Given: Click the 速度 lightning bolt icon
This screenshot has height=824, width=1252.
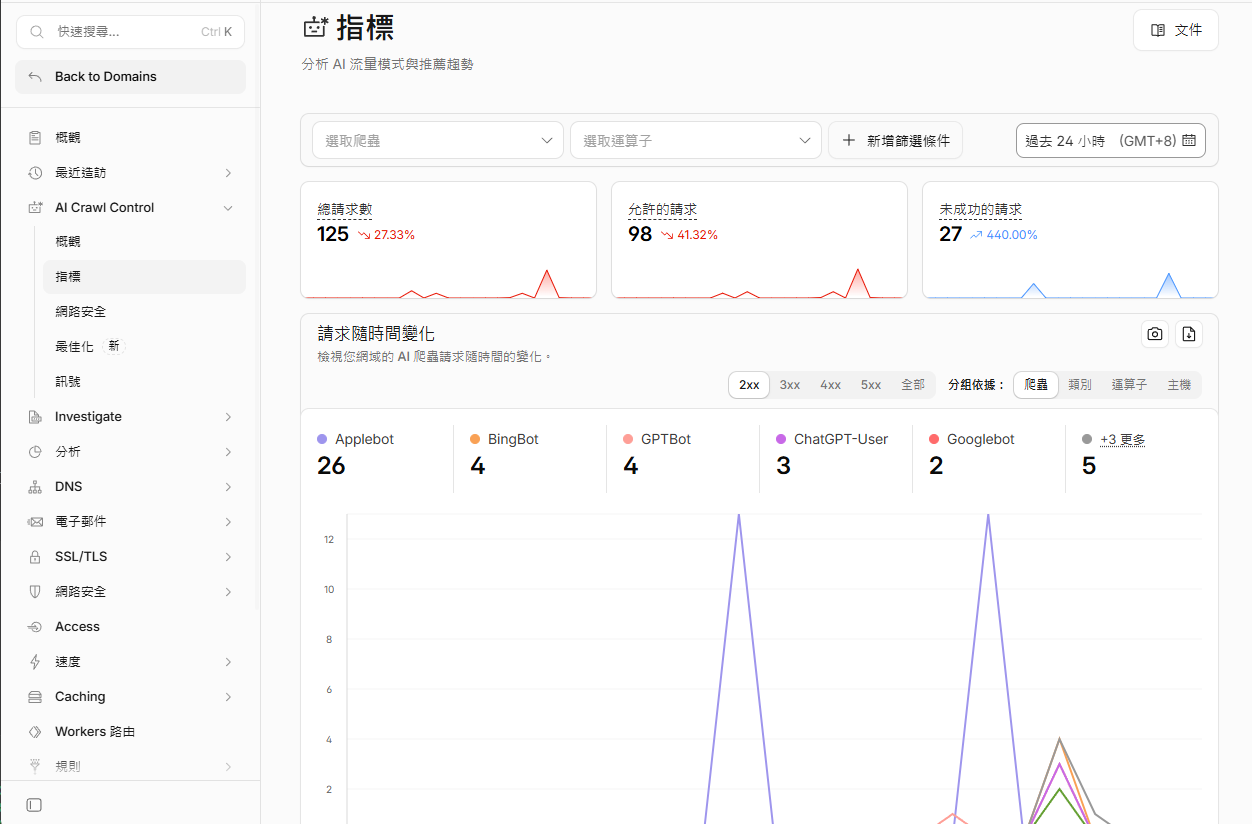Looking at the screenshot, I should (x=35, y=662).
